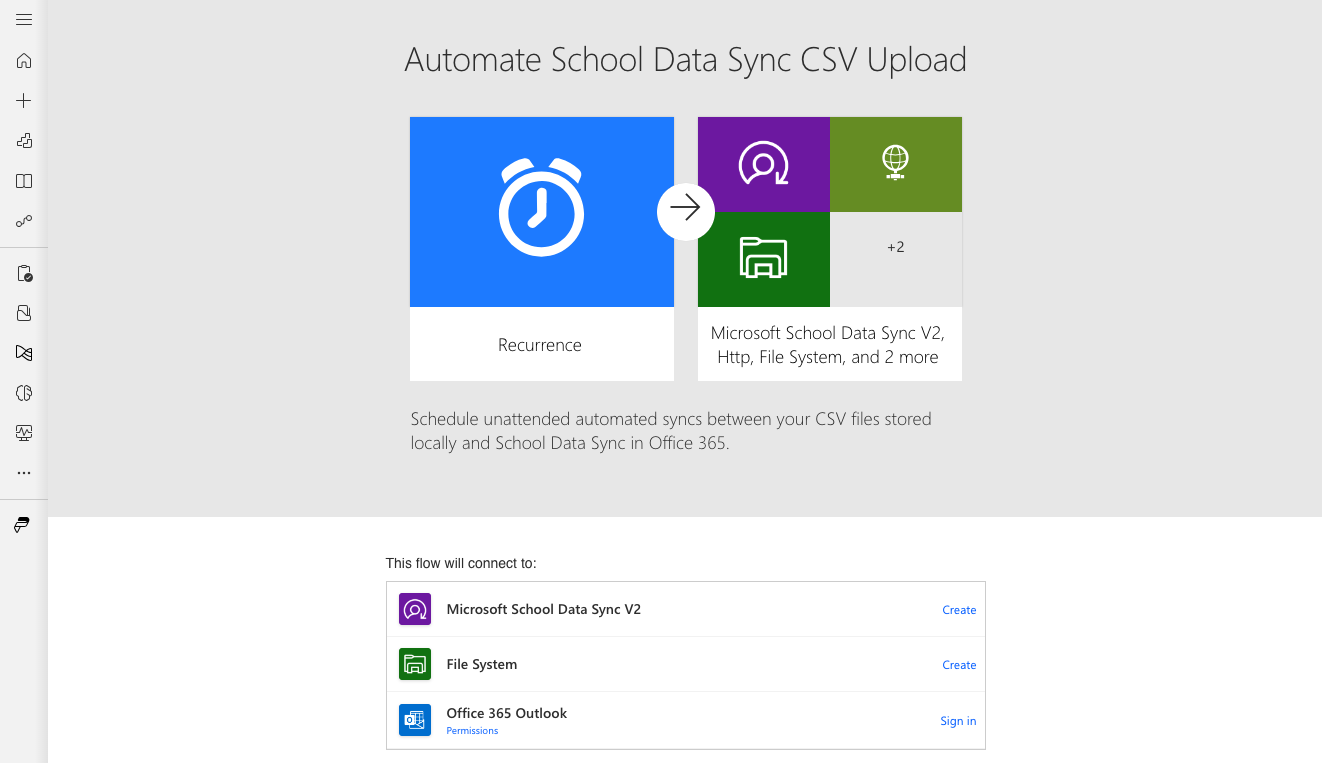Click the 'Recurrence' label under the clock
Viewport: 1322px width, 763px height.
click(x=540, y=345)
